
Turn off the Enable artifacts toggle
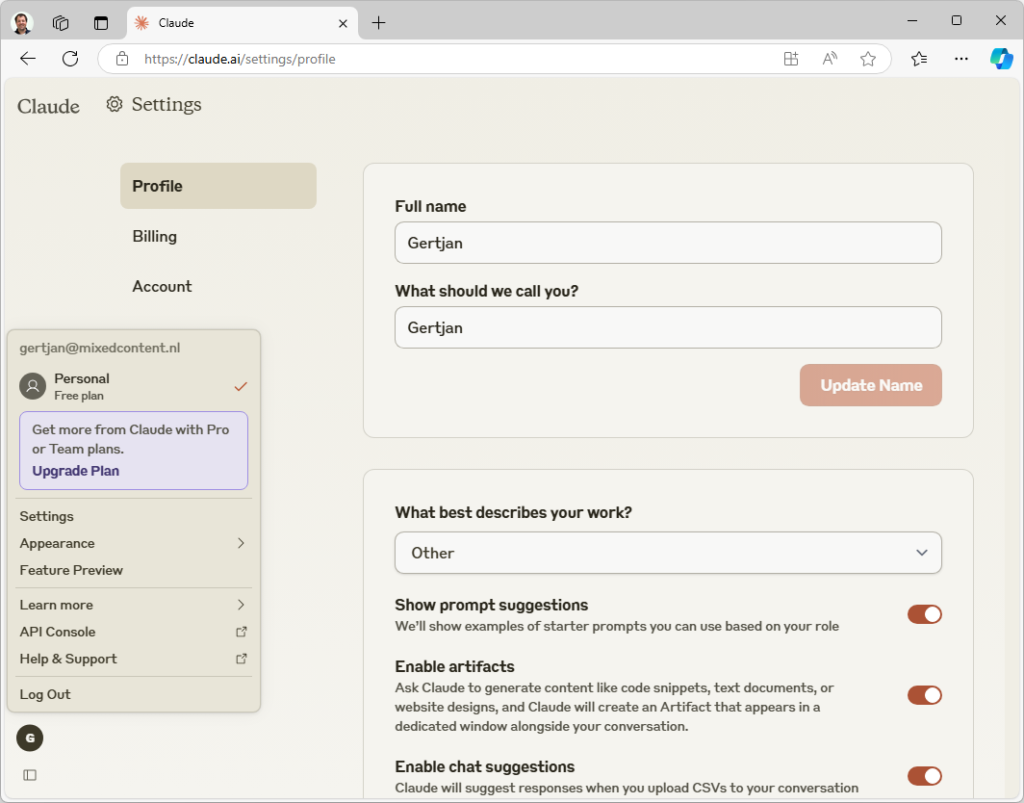[924, 695]
